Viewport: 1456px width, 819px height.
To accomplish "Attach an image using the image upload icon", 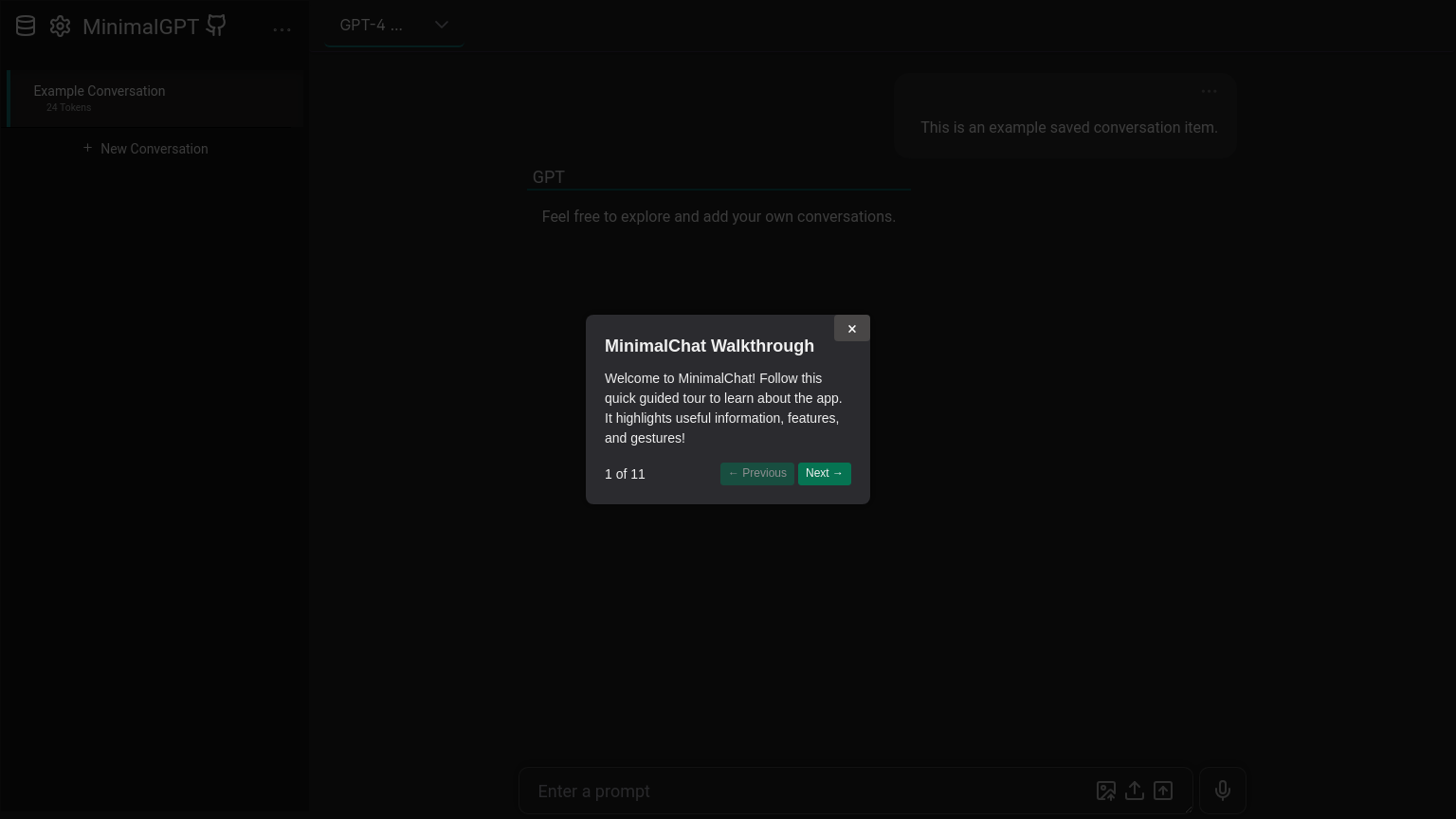I will click(x=1105, y=791).
